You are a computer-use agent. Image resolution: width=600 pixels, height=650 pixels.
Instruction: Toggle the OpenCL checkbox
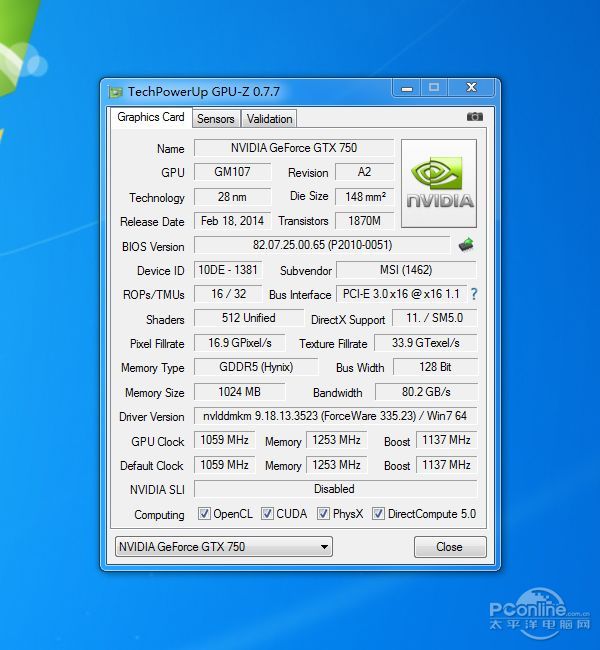click(204, 514)
